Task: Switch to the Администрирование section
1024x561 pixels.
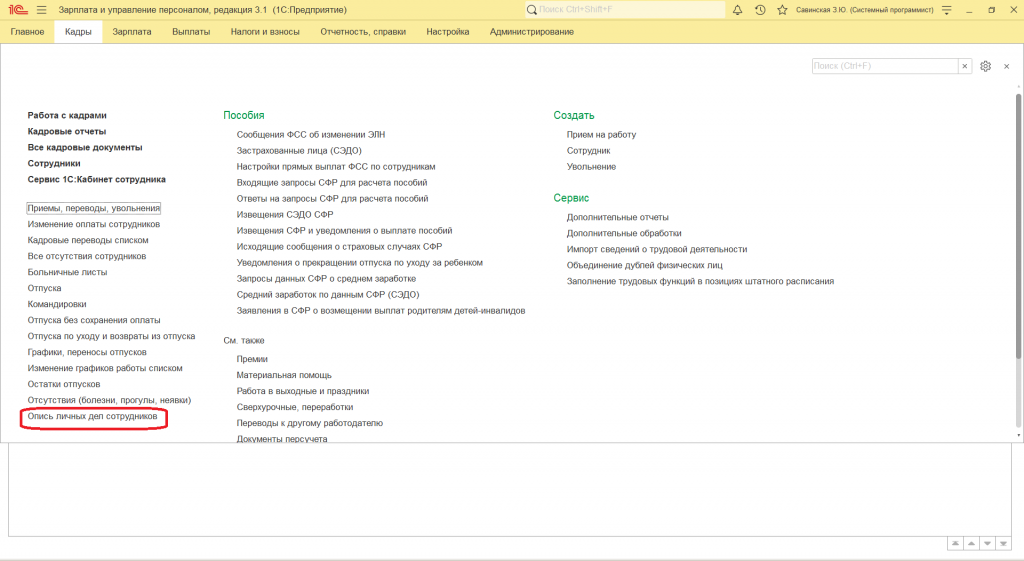Action: 532,31
